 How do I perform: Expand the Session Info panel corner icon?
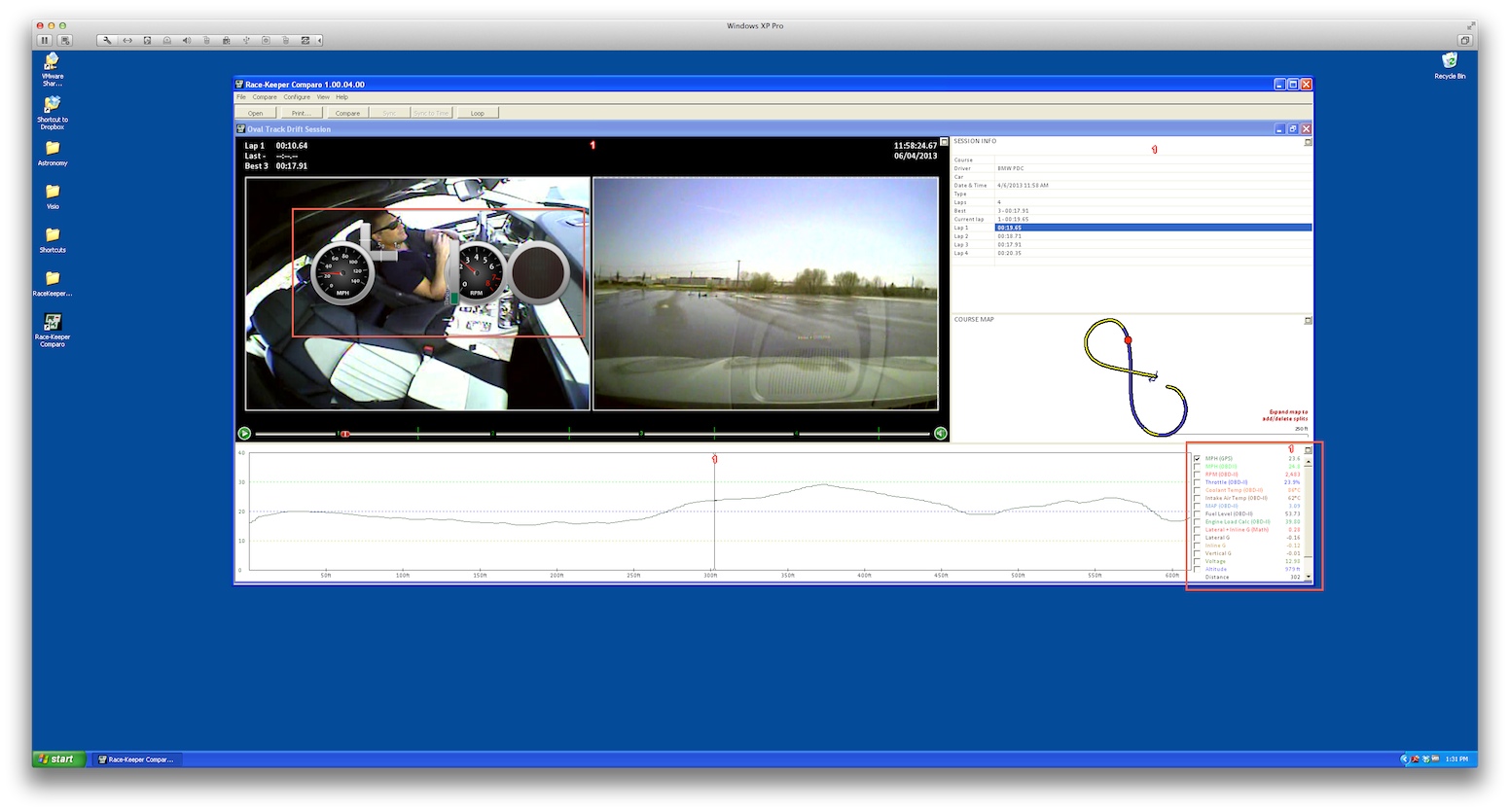pyautogui.click(x=1308, y=142)
